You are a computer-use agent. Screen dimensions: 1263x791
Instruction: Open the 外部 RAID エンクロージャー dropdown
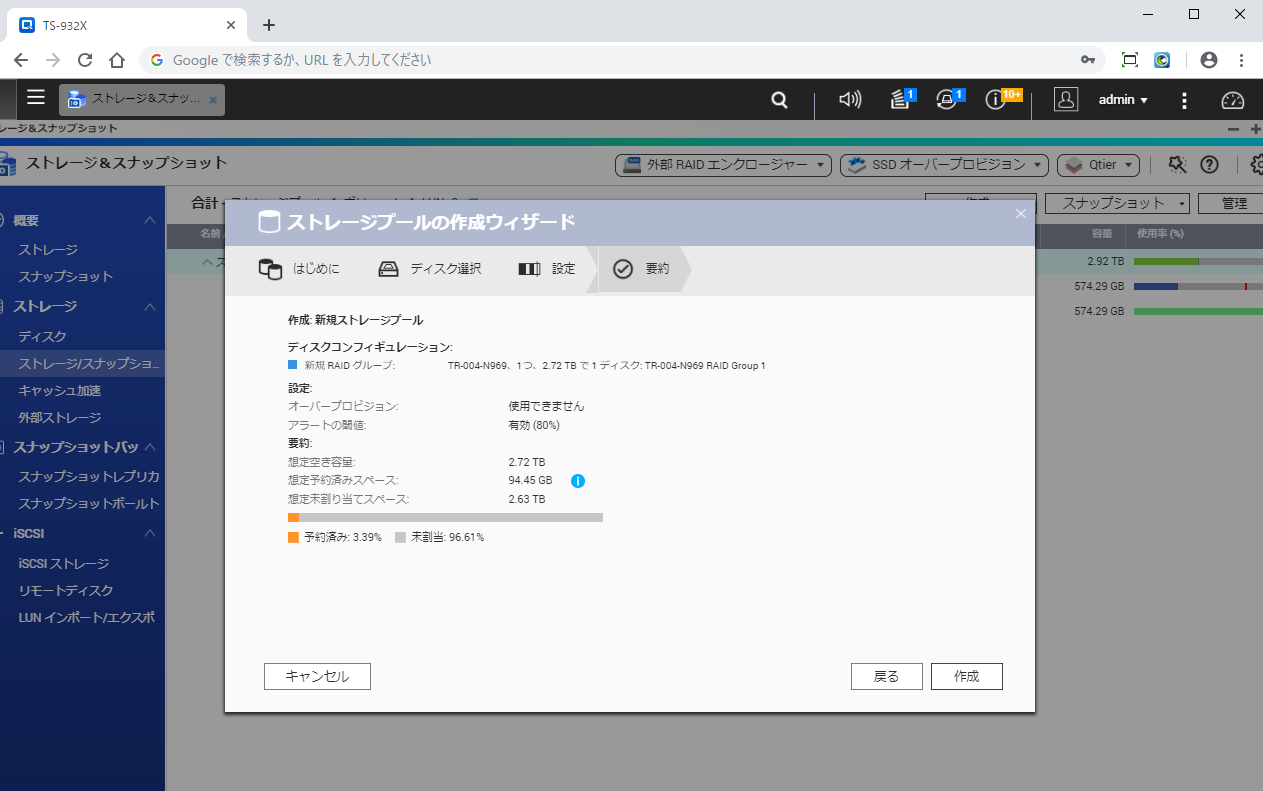(x=723, y=165)
